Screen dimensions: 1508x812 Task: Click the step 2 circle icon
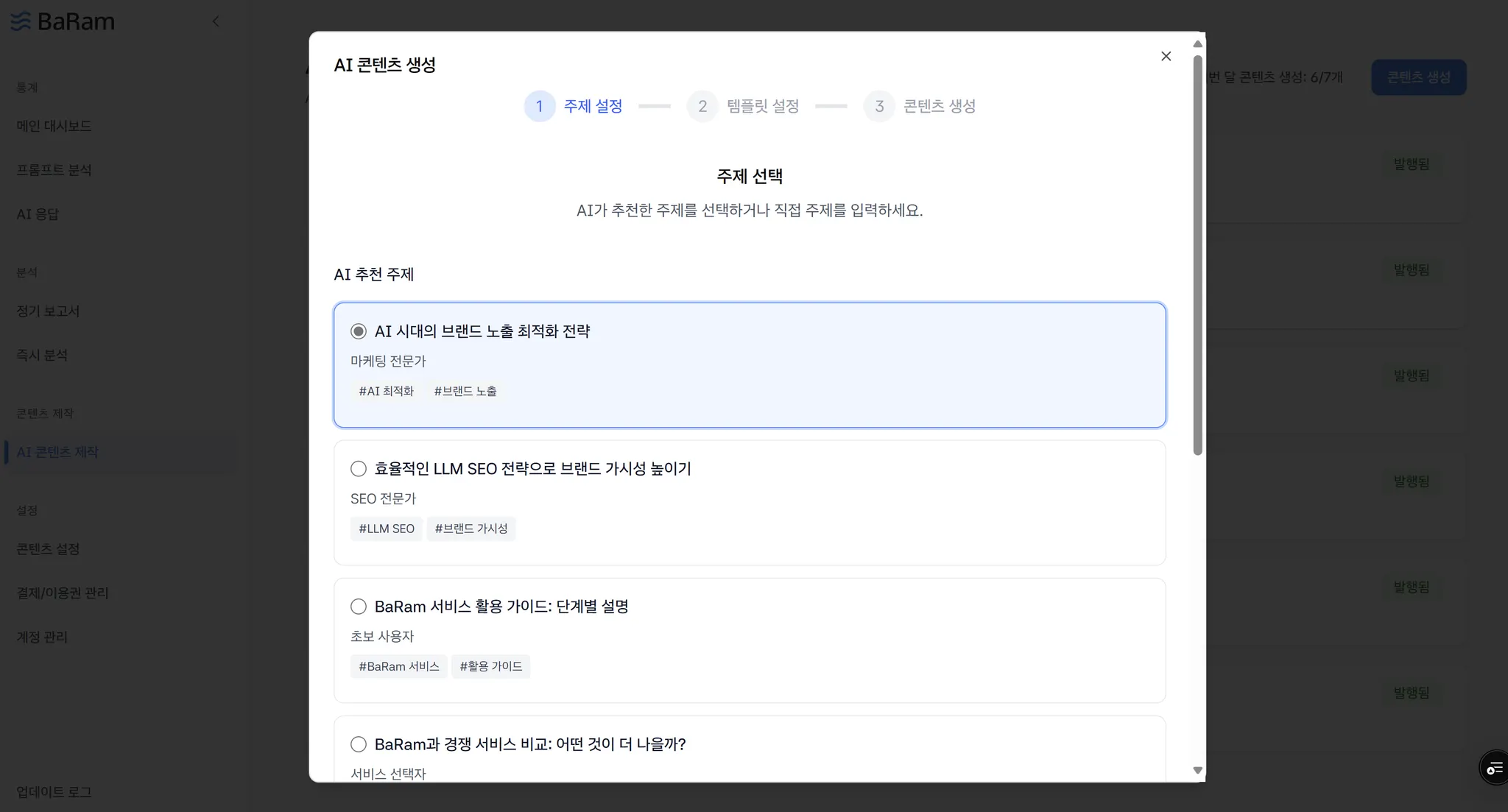pyautogui.click(x=702, y=107)
